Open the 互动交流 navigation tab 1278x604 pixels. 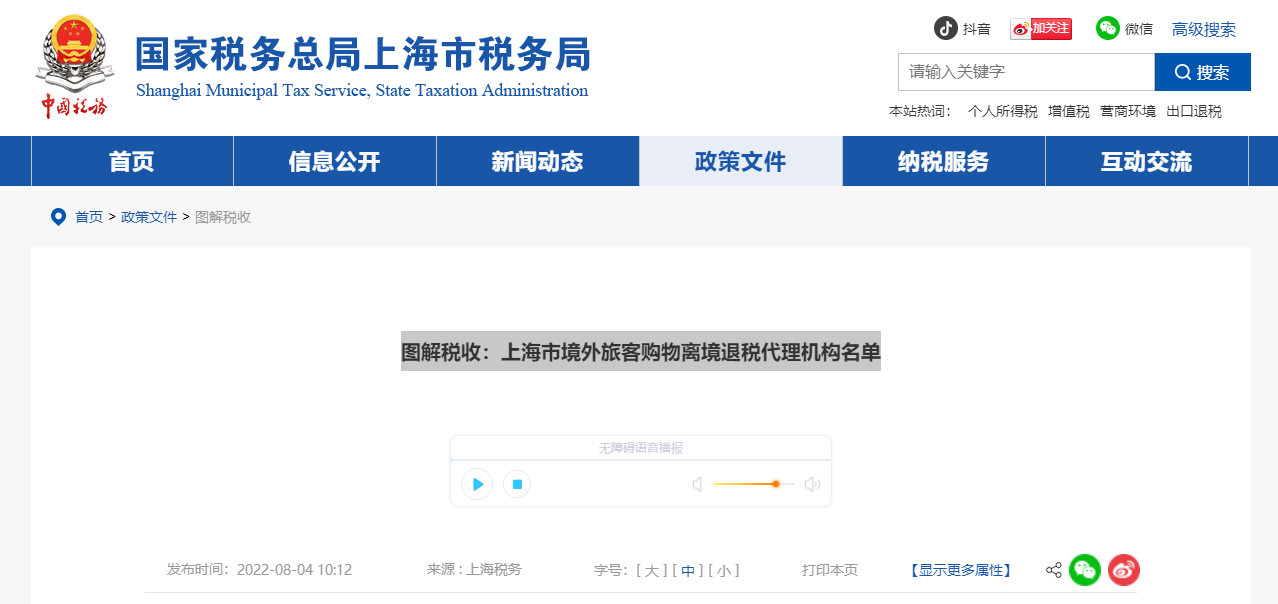click(1147, 161)
